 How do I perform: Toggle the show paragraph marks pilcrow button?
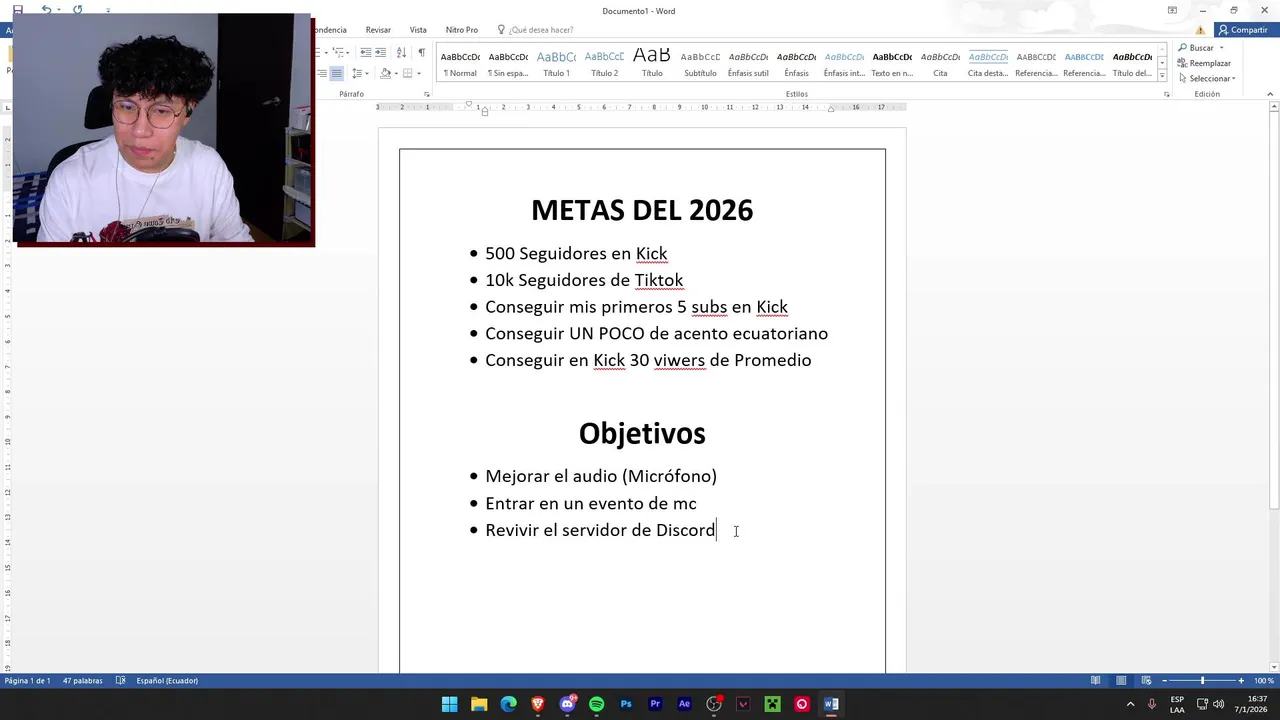(x=421, y=52)
